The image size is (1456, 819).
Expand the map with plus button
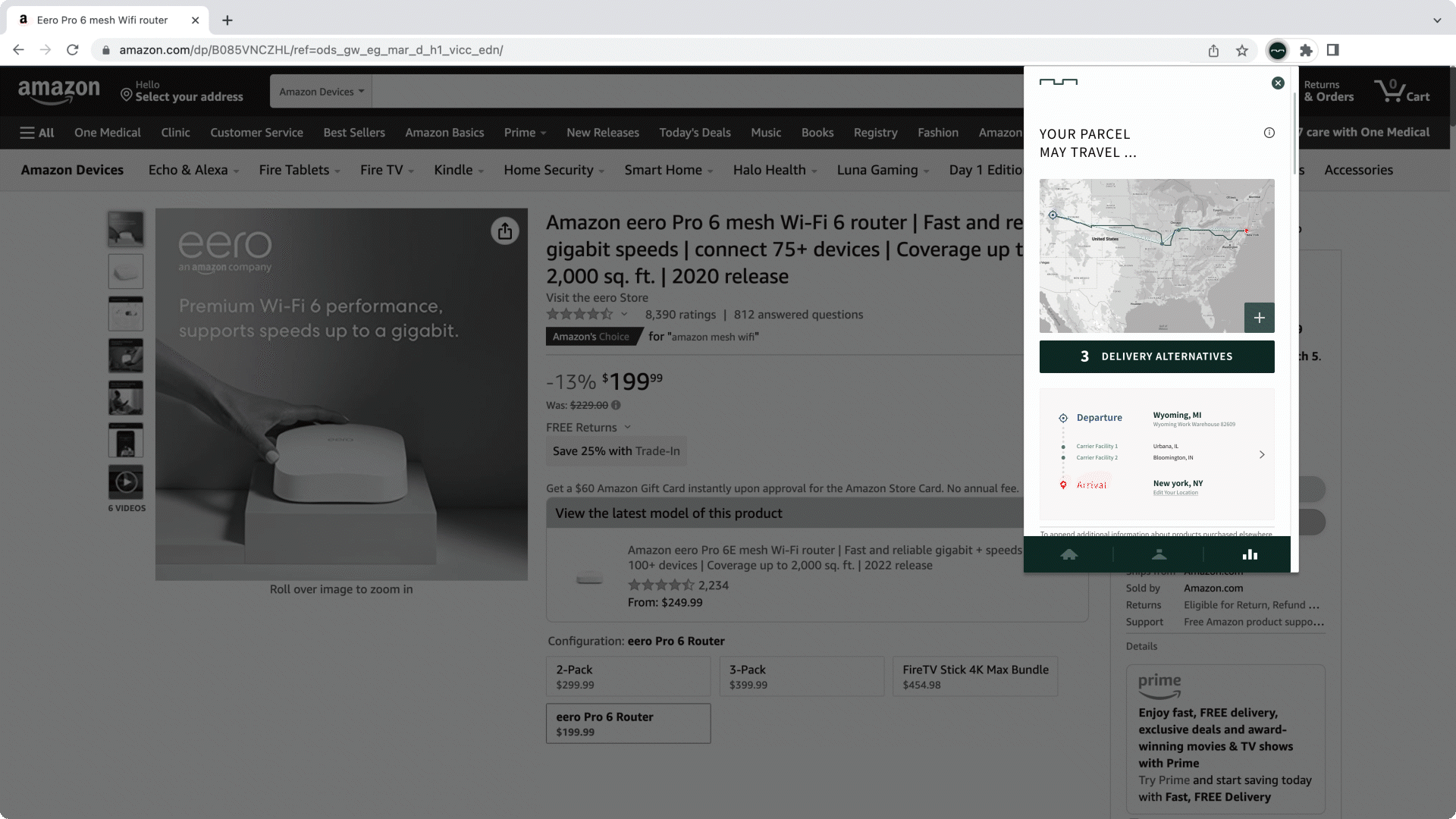click(1259, 318)
